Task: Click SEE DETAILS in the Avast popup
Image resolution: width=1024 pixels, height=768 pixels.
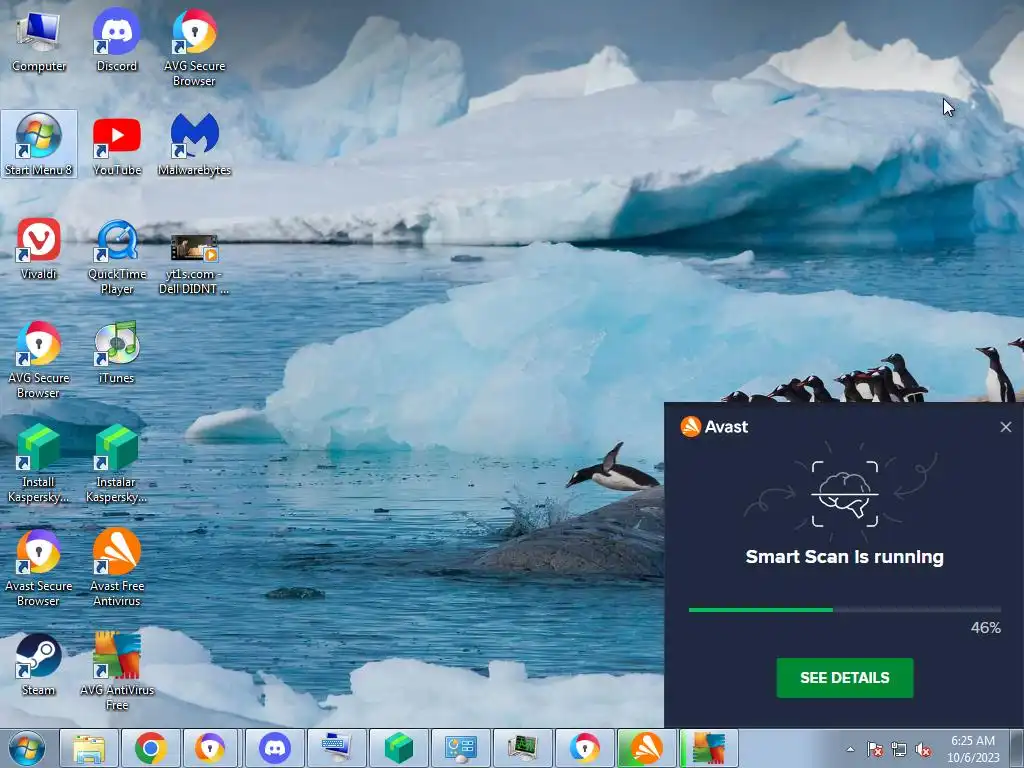Action: coord(844,678)
